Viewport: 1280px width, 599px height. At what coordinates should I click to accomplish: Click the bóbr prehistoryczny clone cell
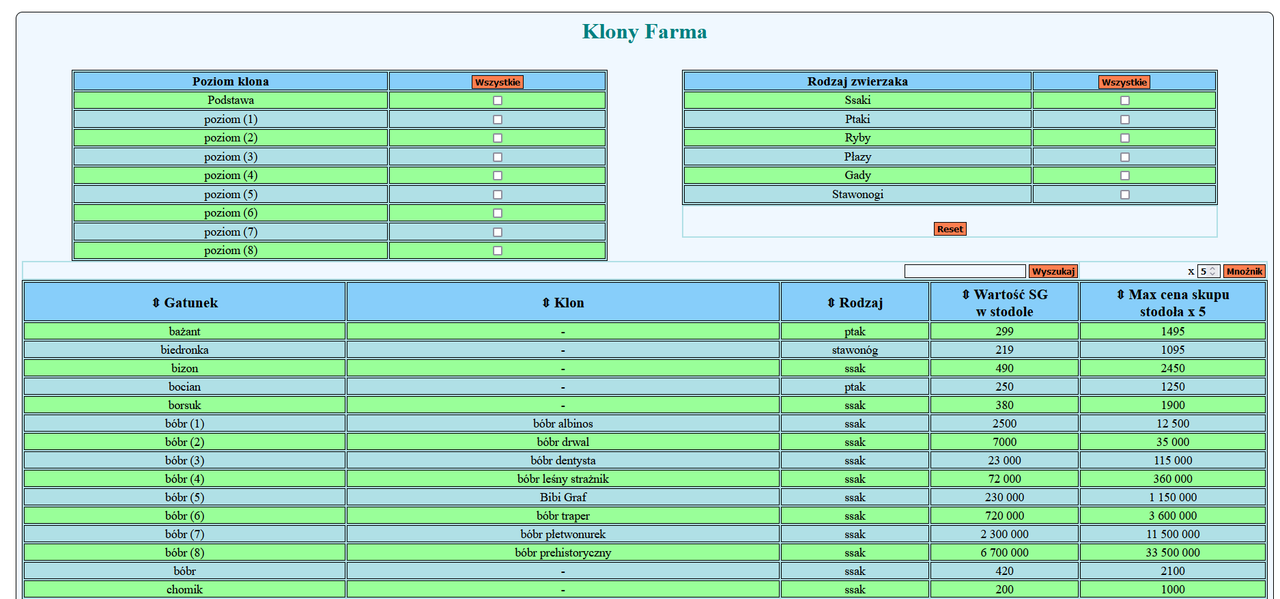pos(563,552)
